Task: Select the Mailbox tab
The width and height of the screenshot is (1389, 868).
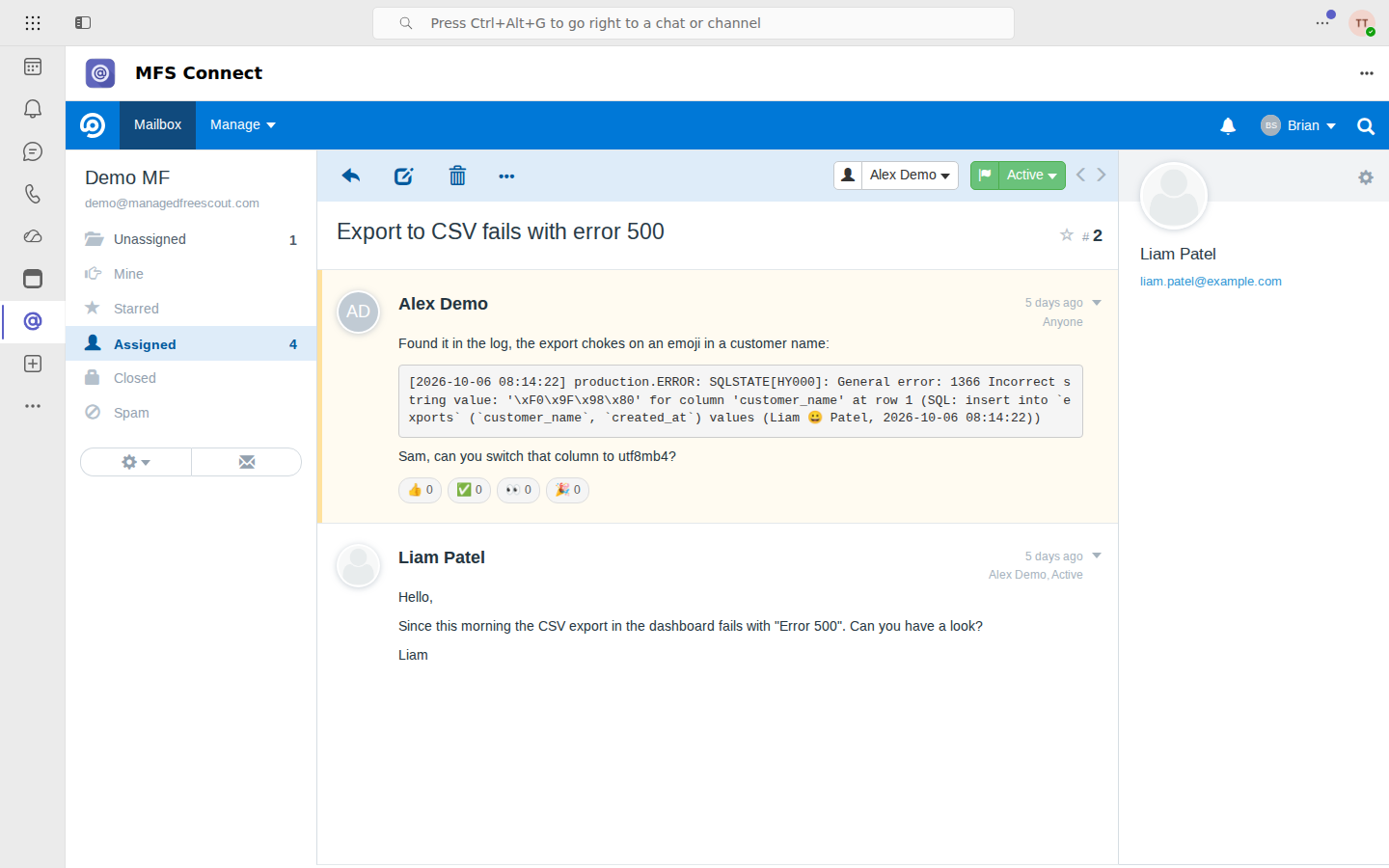Action: coord(157,125)
